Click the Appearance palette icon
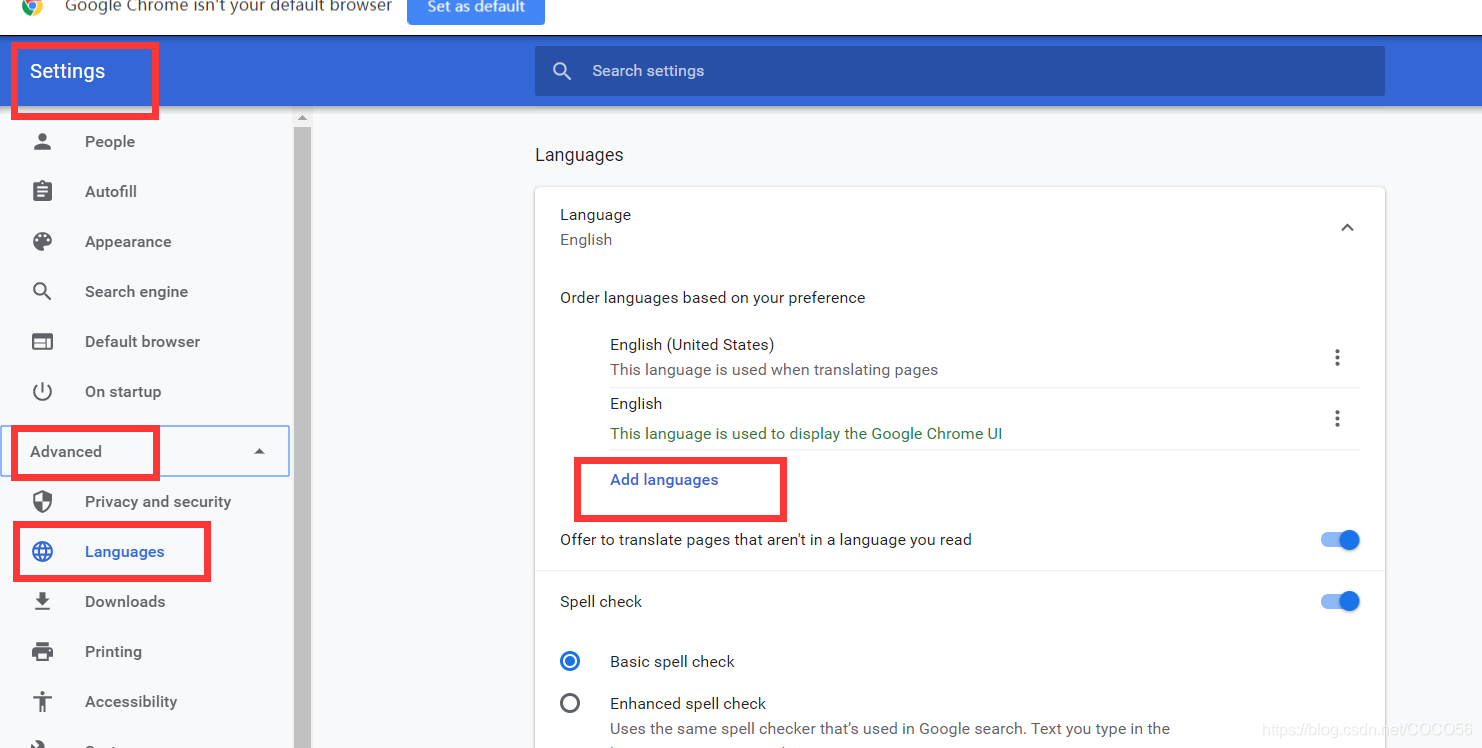1482x748 pixels. tap(42, 241)
